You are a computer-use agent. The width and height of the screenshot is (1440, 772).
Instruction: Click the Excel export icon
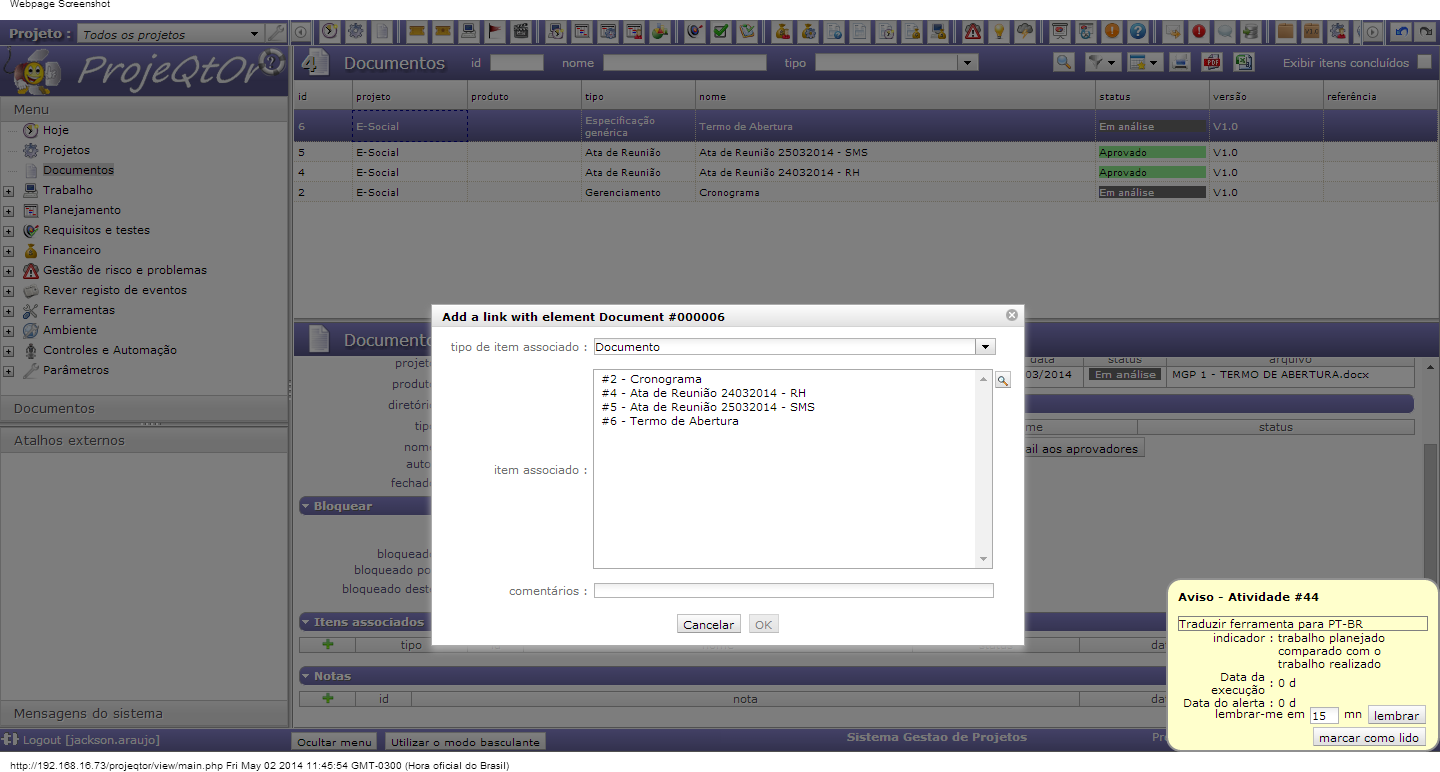1243,62
